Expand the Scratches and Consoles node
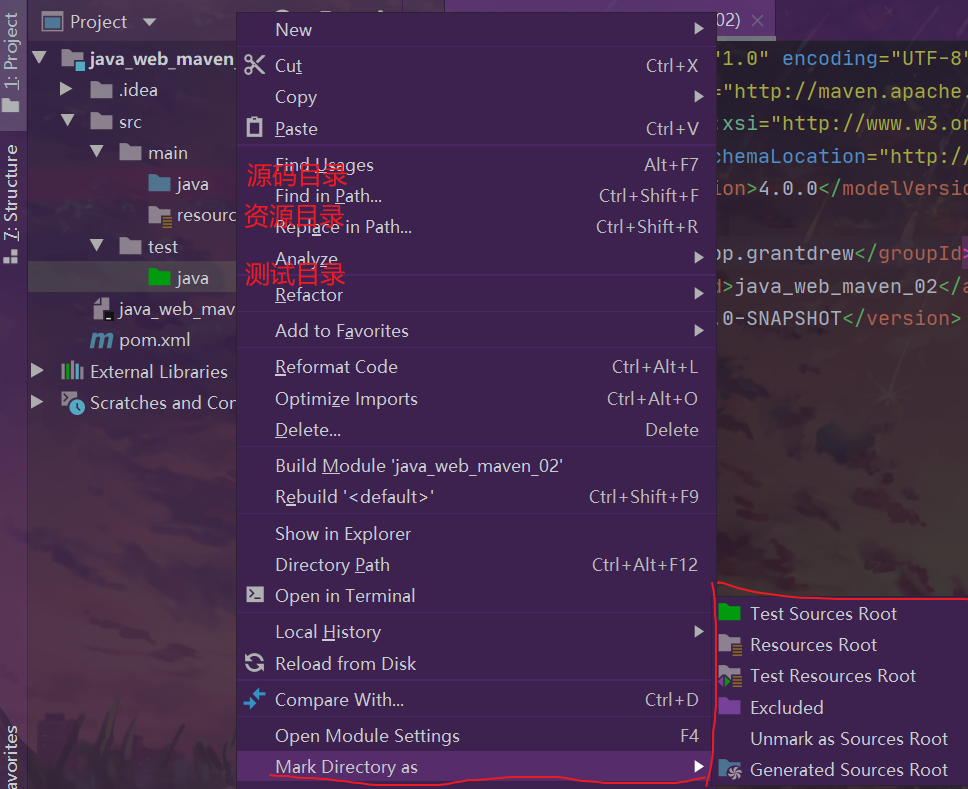The image size is (968, 789). tap(37, 401)
